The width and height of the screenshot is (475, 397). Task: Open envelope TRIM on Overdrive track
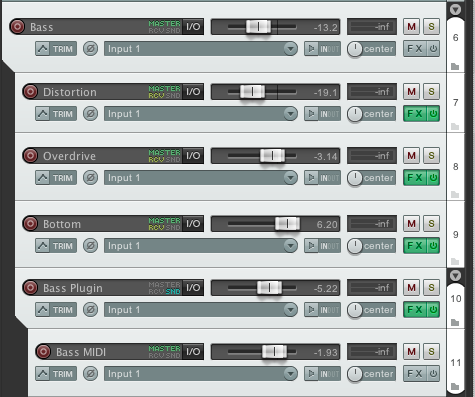(56, 178)
